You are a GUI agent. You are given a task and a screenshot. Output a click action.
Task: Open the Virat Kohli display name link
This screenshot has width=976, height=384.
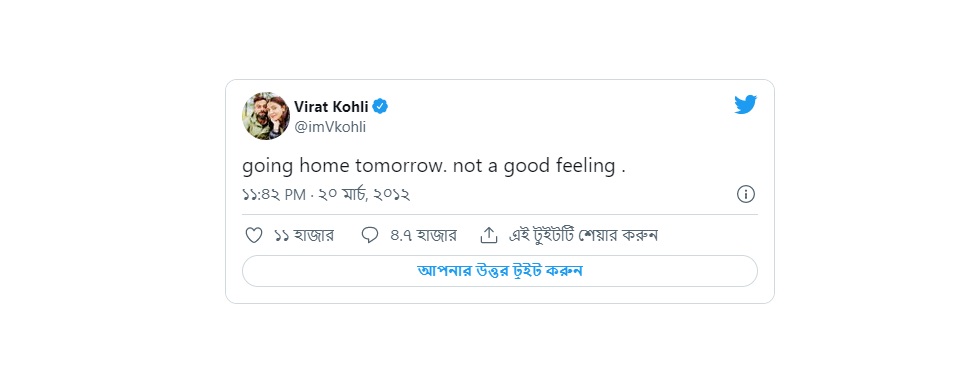[331, 106]
